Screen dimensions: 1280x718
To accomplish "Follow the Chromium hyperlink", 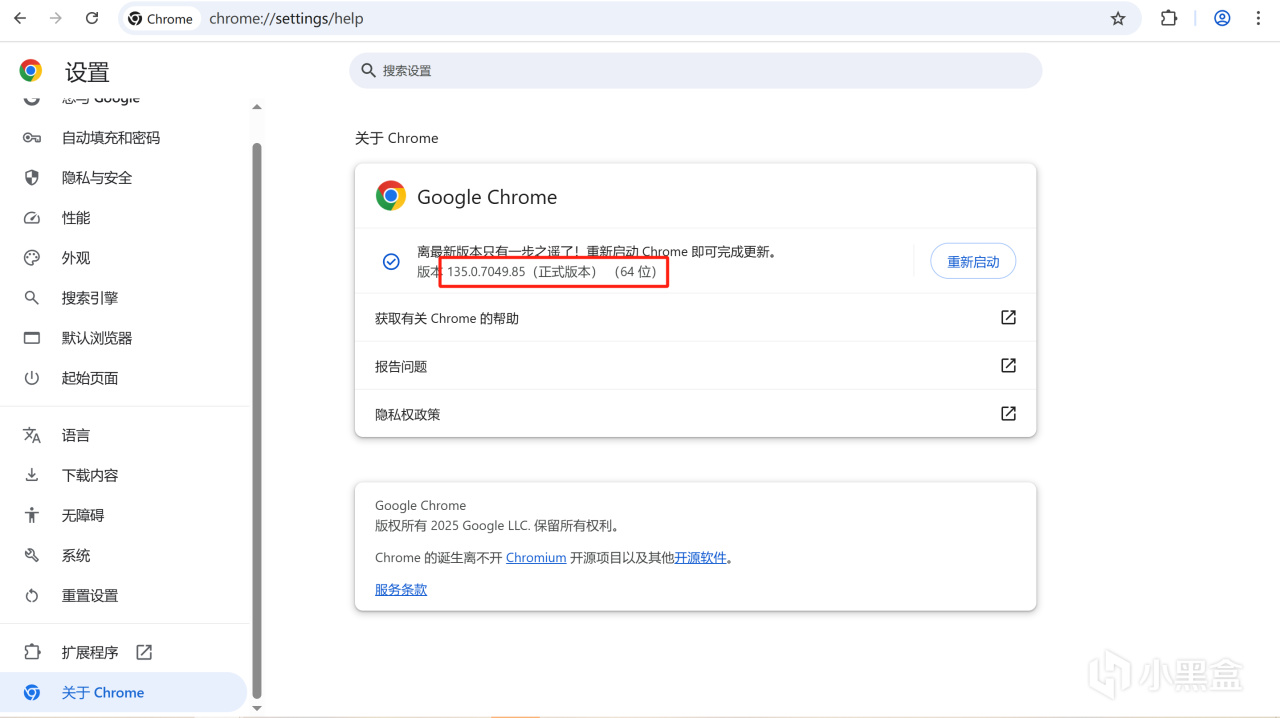I will click(536, 557).
